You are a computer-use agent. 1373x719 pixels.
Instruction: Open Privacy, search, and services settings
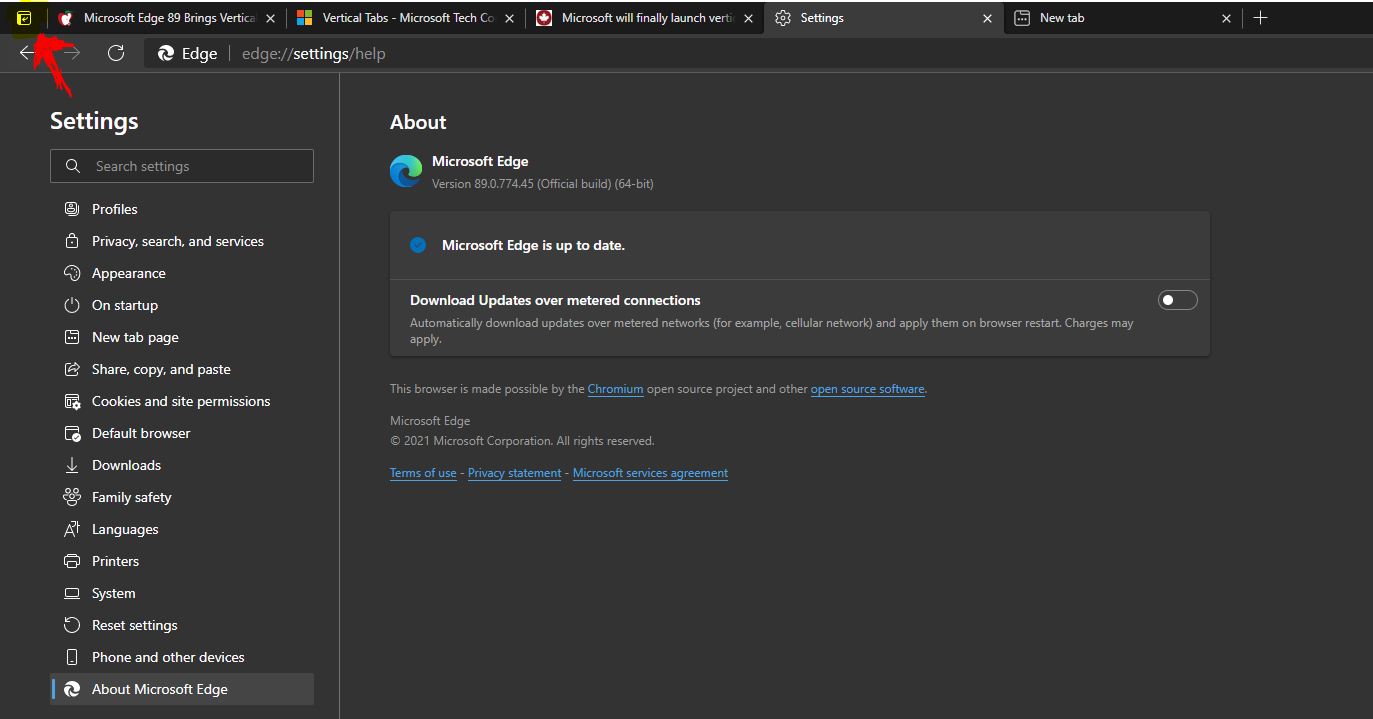pyautogui.click(x=182, y=241)
